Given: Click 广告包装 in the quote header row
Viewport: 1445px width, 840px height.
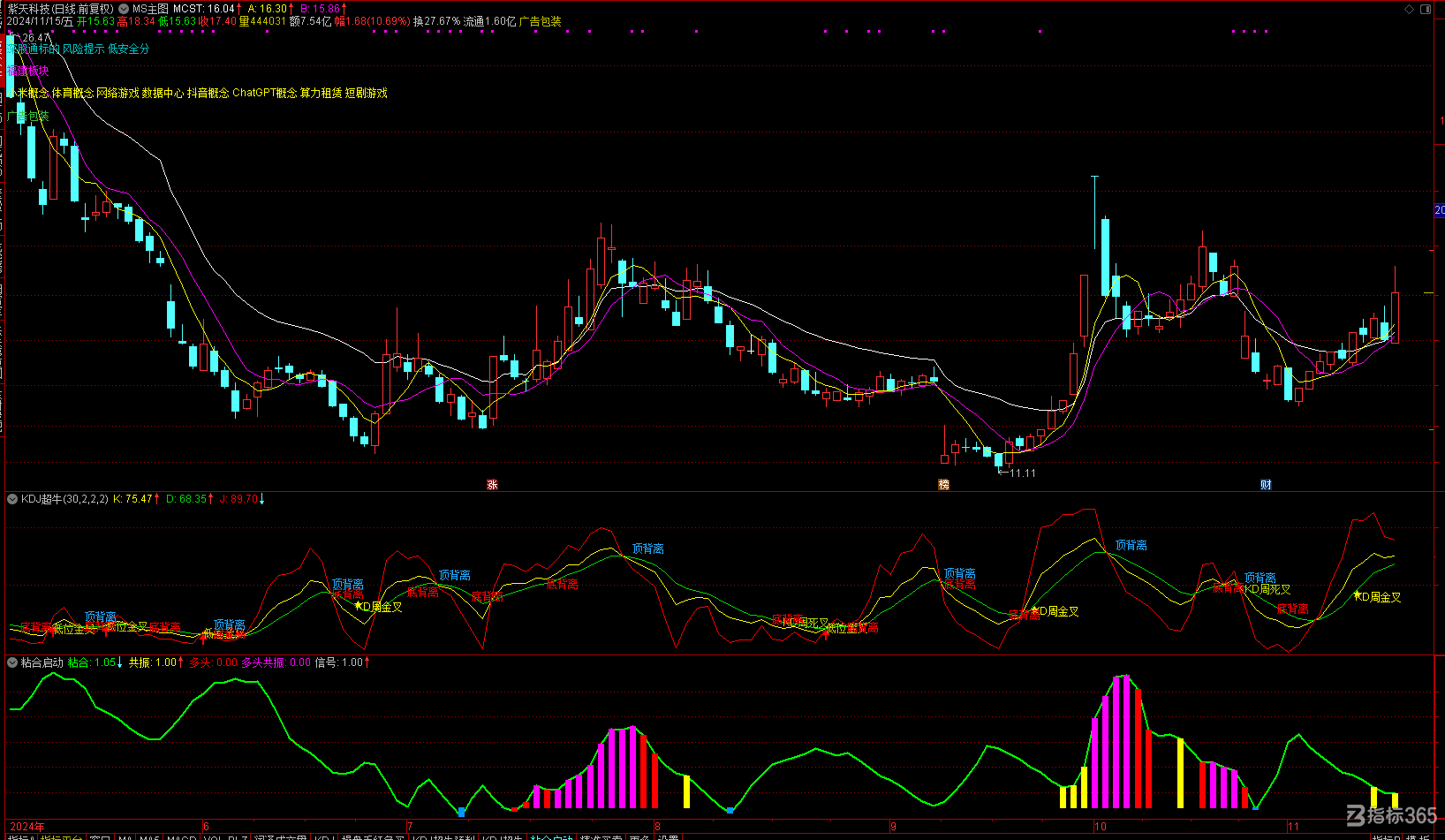Looking at the screenshot, I should pyautogui.click(x=540, y=21).
